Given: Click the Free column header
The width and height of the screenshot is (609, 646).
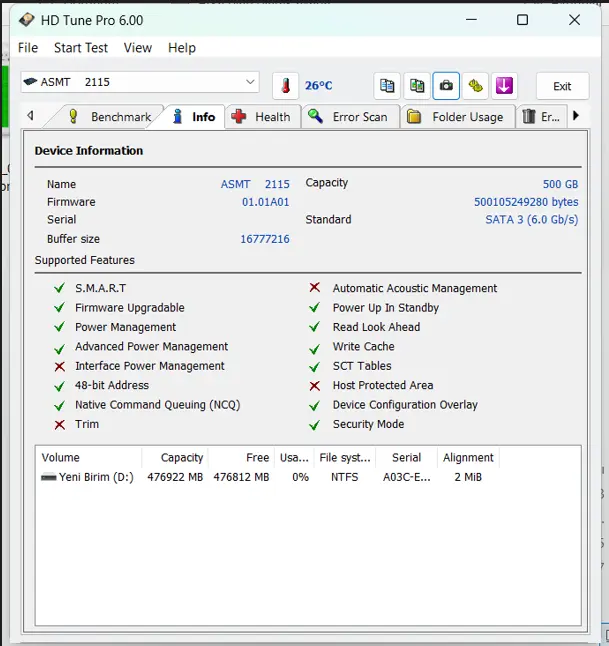Looking at the screenshot, I should pyautogui.click(x=241, y=458).
